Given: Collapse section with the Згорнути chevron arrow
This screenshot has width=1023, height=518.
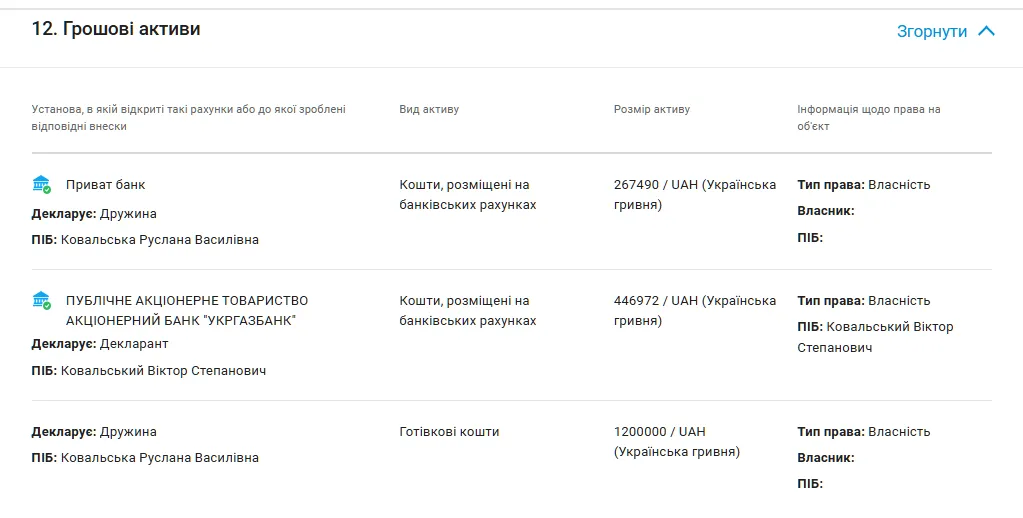Looking at the screenshot, I should click(986, 31).
